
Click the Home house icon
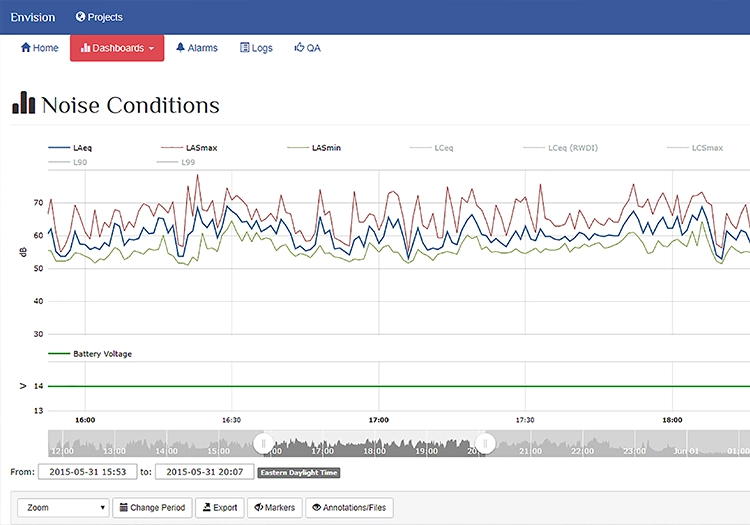tap(26, 47)
